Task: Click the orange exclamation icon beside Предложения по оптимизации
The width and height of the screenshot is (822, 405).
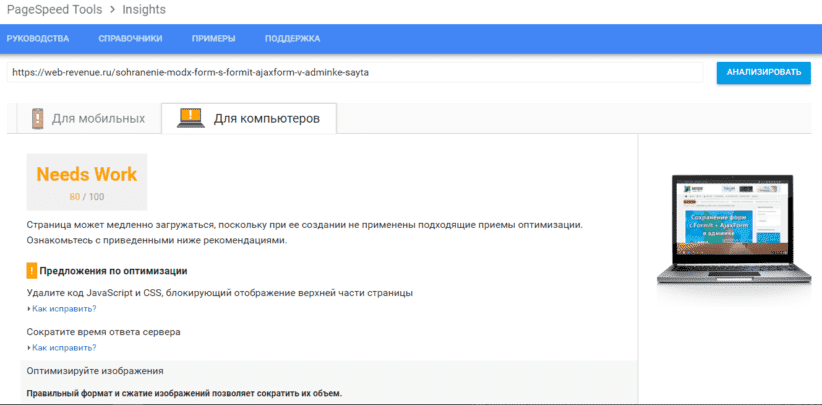Action: tap(31, 271)
